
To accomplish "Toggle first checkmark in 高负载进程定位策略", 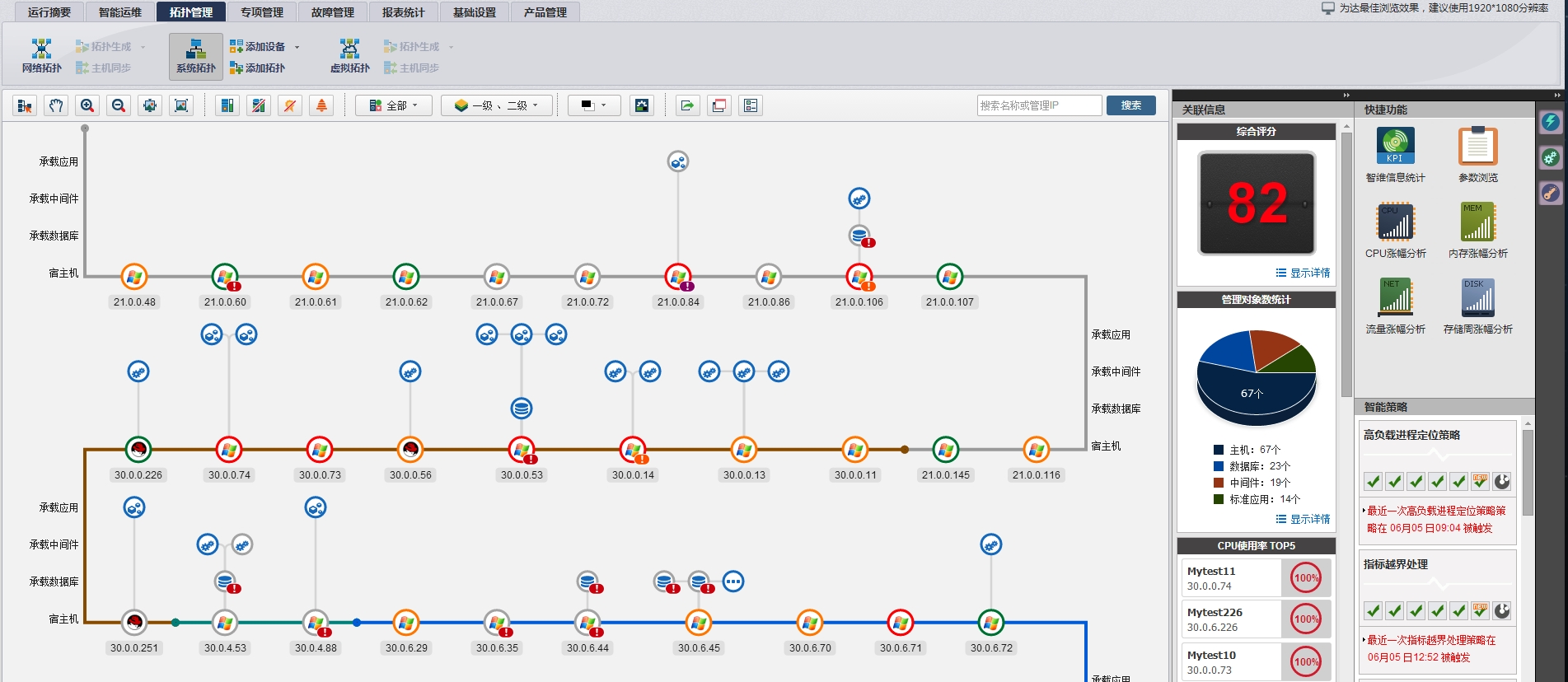I will click(1373, 481).
